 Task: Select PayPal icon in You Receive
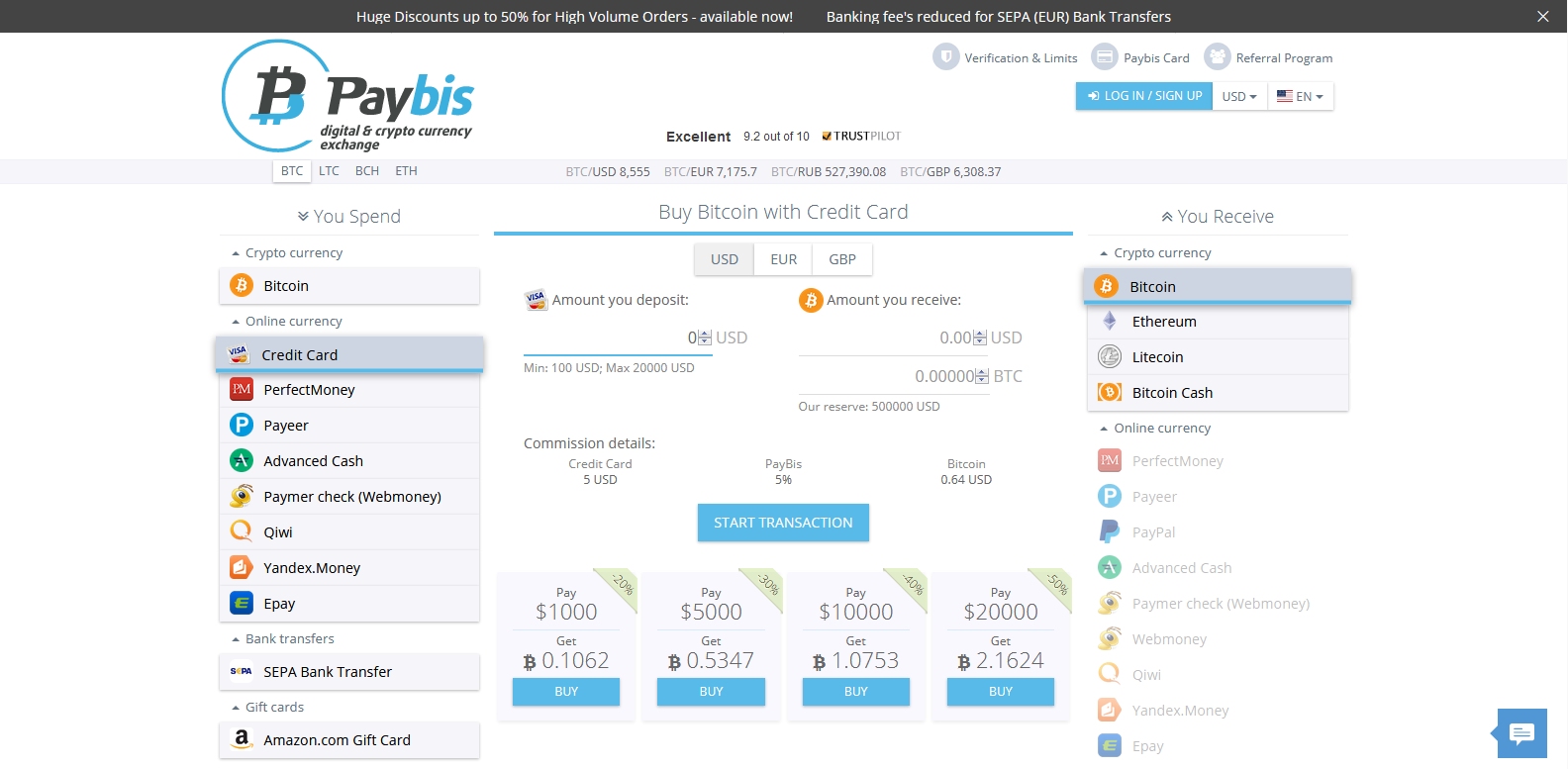[x=1110, y=531]
